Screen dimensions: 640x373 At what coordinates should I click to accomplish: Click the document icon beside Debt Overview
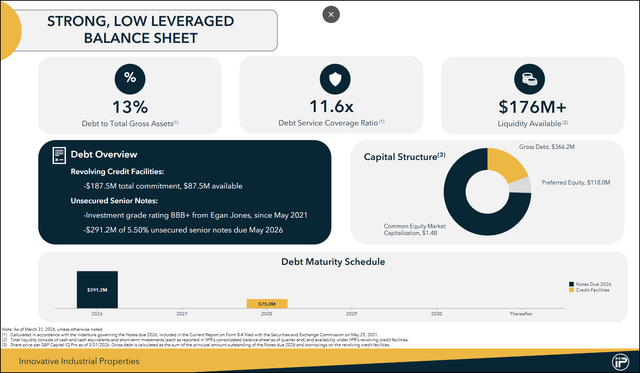[x=59, y=155]
